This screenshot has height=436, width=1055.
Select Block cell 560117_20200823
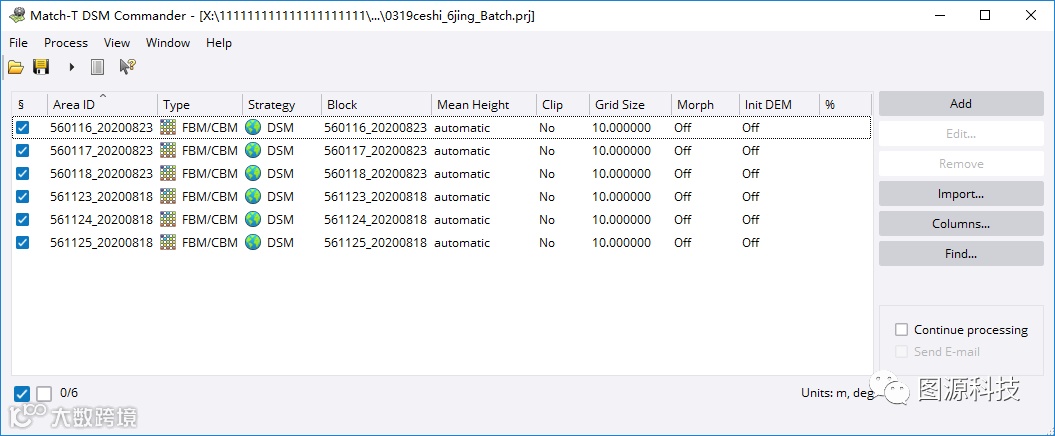[375, 151]
